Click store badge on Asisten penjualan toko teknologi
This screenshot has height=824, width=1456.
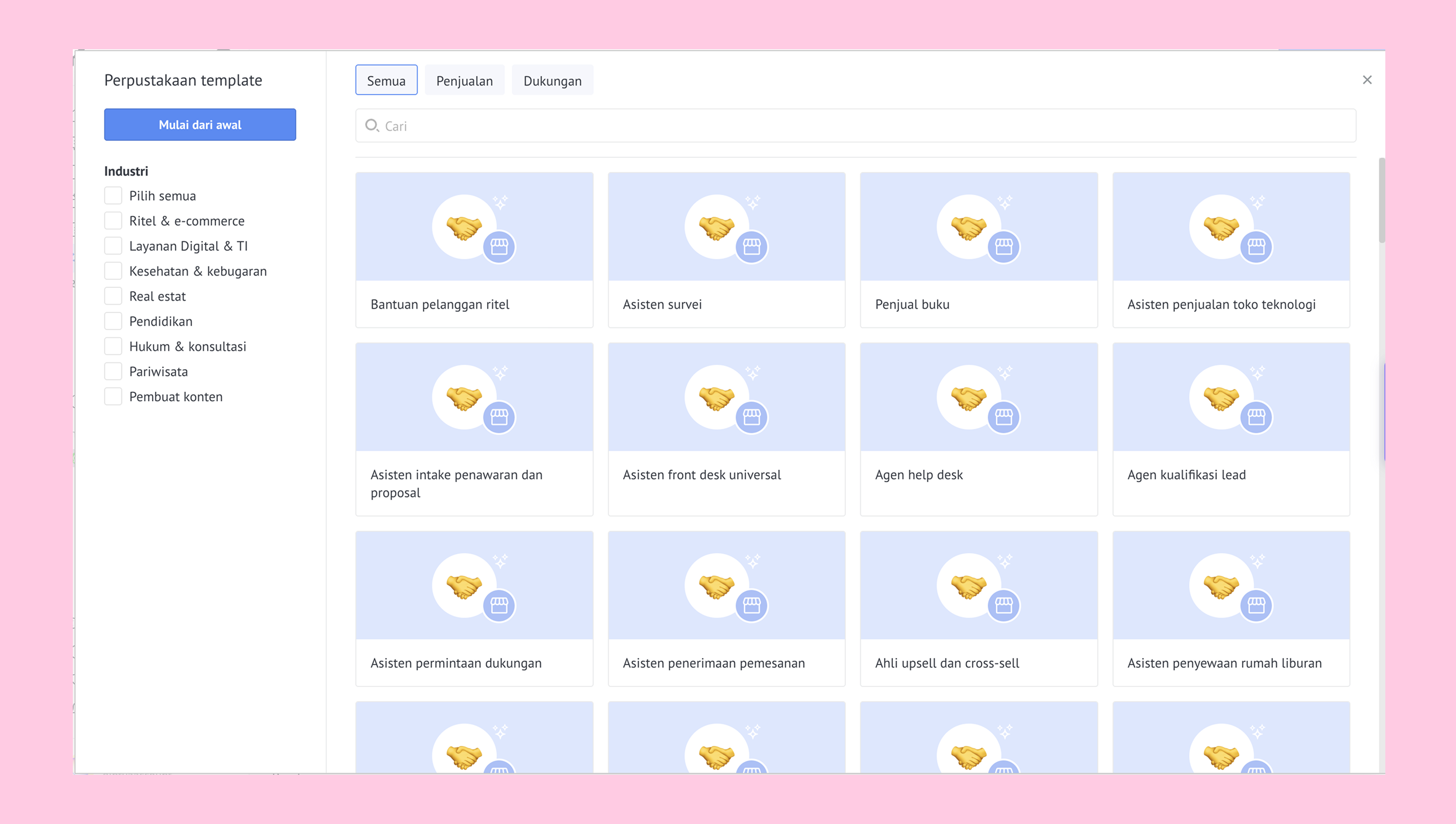[1256, 247]
